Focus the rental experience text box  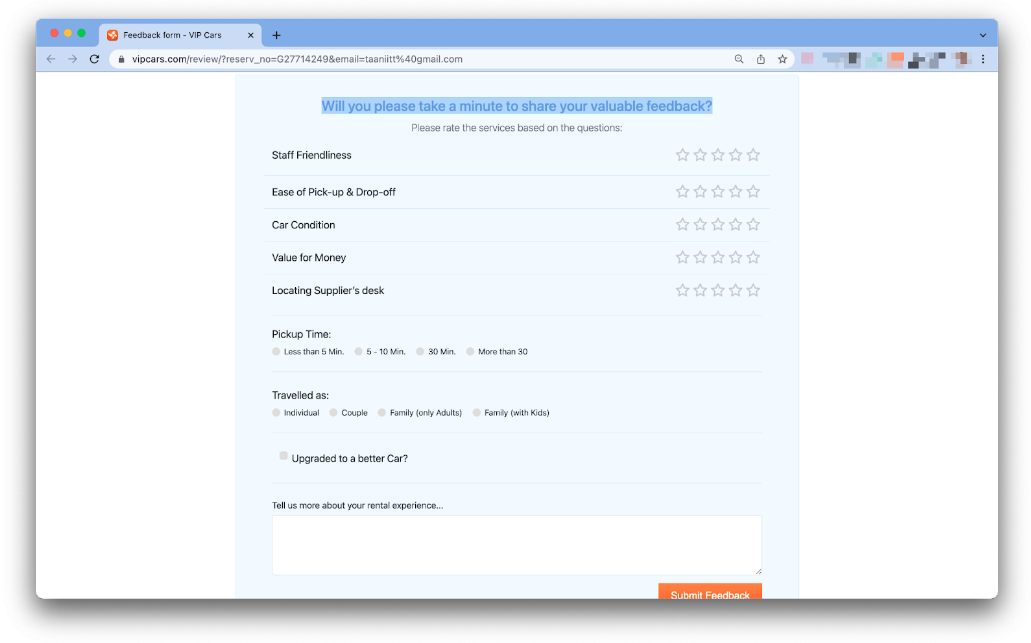(517, 545)
